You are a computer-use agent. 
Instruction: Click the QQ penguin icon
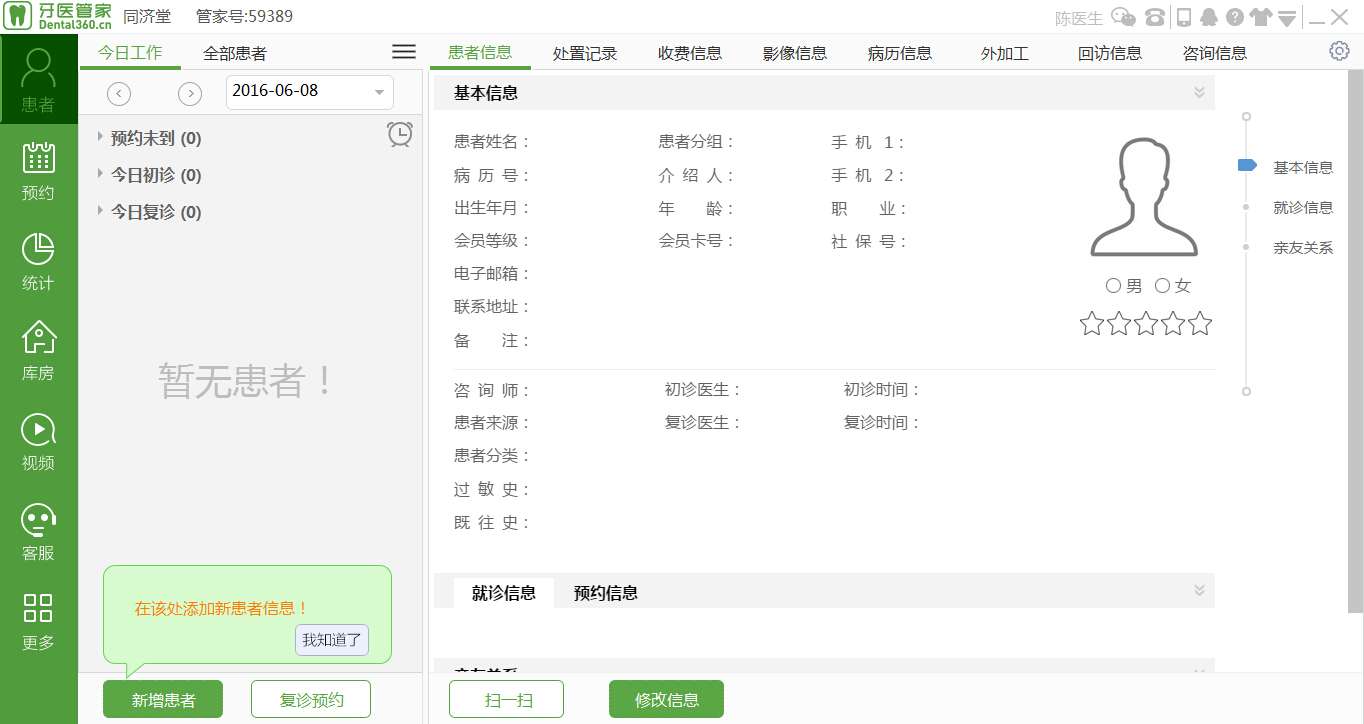[1209, 17]
